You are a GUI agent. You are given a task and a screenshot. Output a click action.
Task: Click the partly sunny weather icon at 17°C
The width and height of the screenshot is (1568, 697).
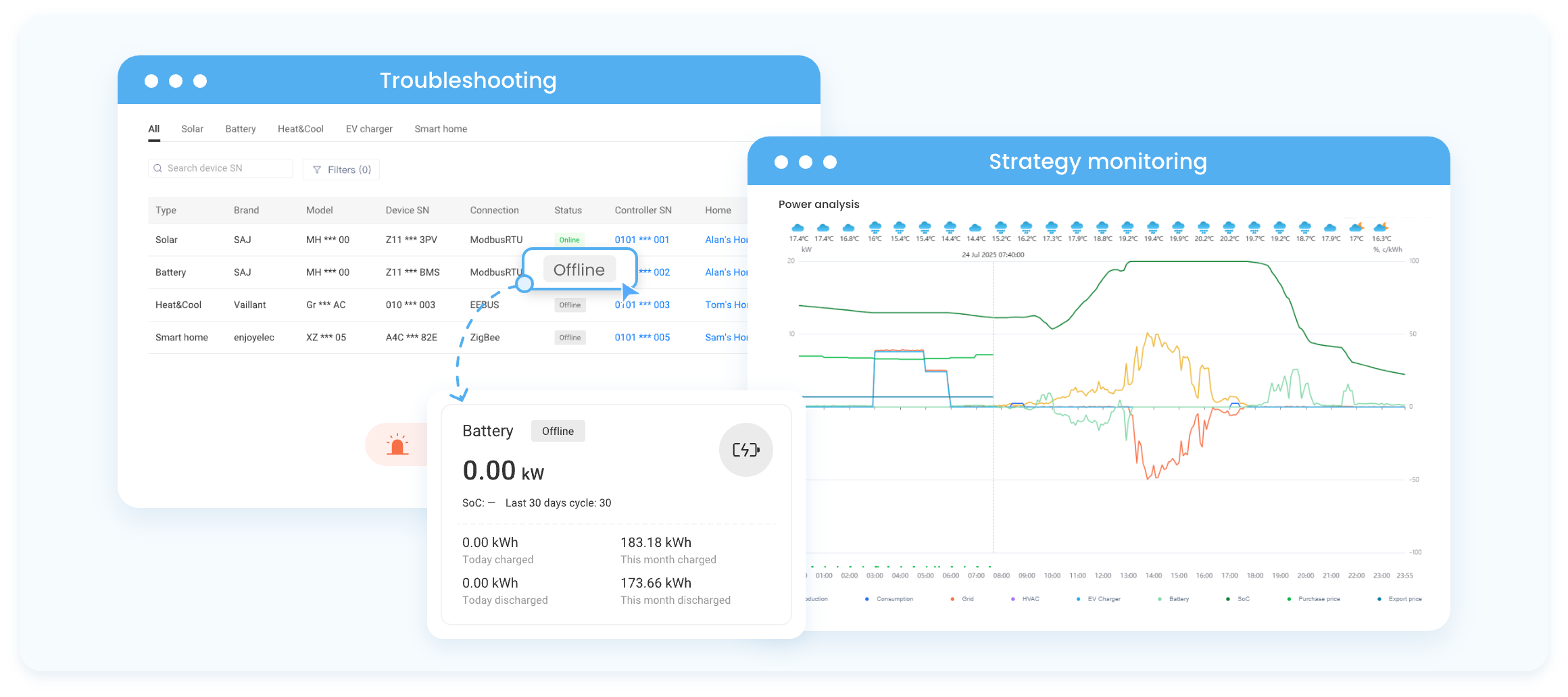click(1356, 228)
